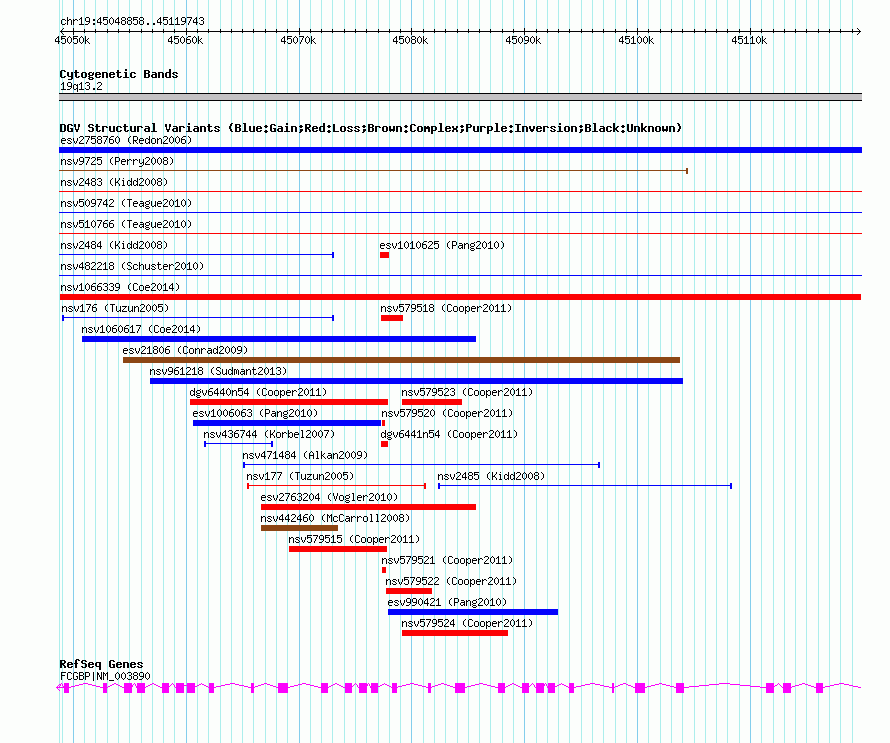Select nsv436744 (Korbel2007) label

coord(269,434)
